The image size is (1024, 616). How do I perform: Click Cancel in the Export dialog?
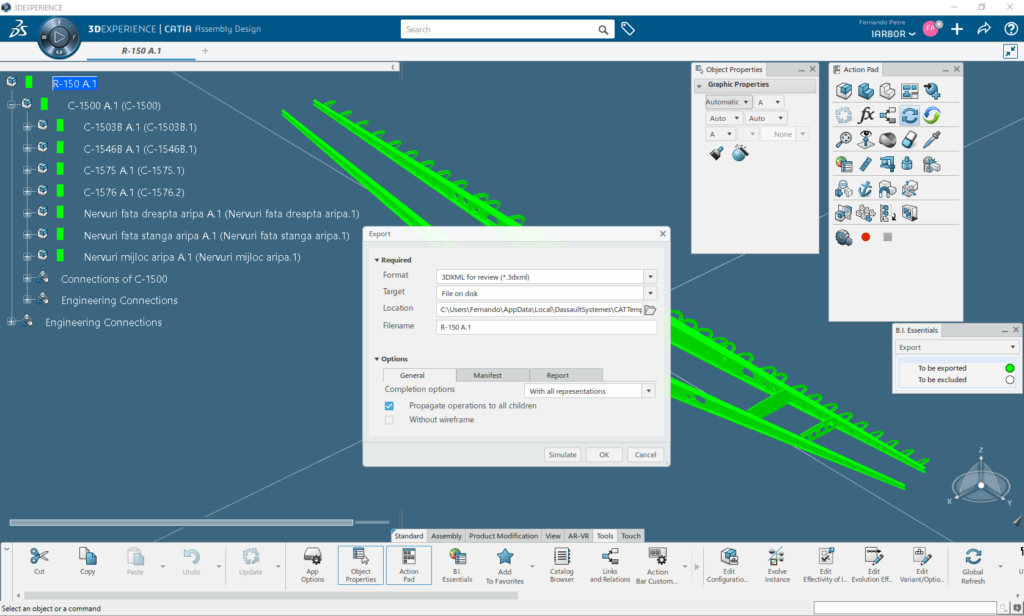pyautogui.click(x=645, y=455)
